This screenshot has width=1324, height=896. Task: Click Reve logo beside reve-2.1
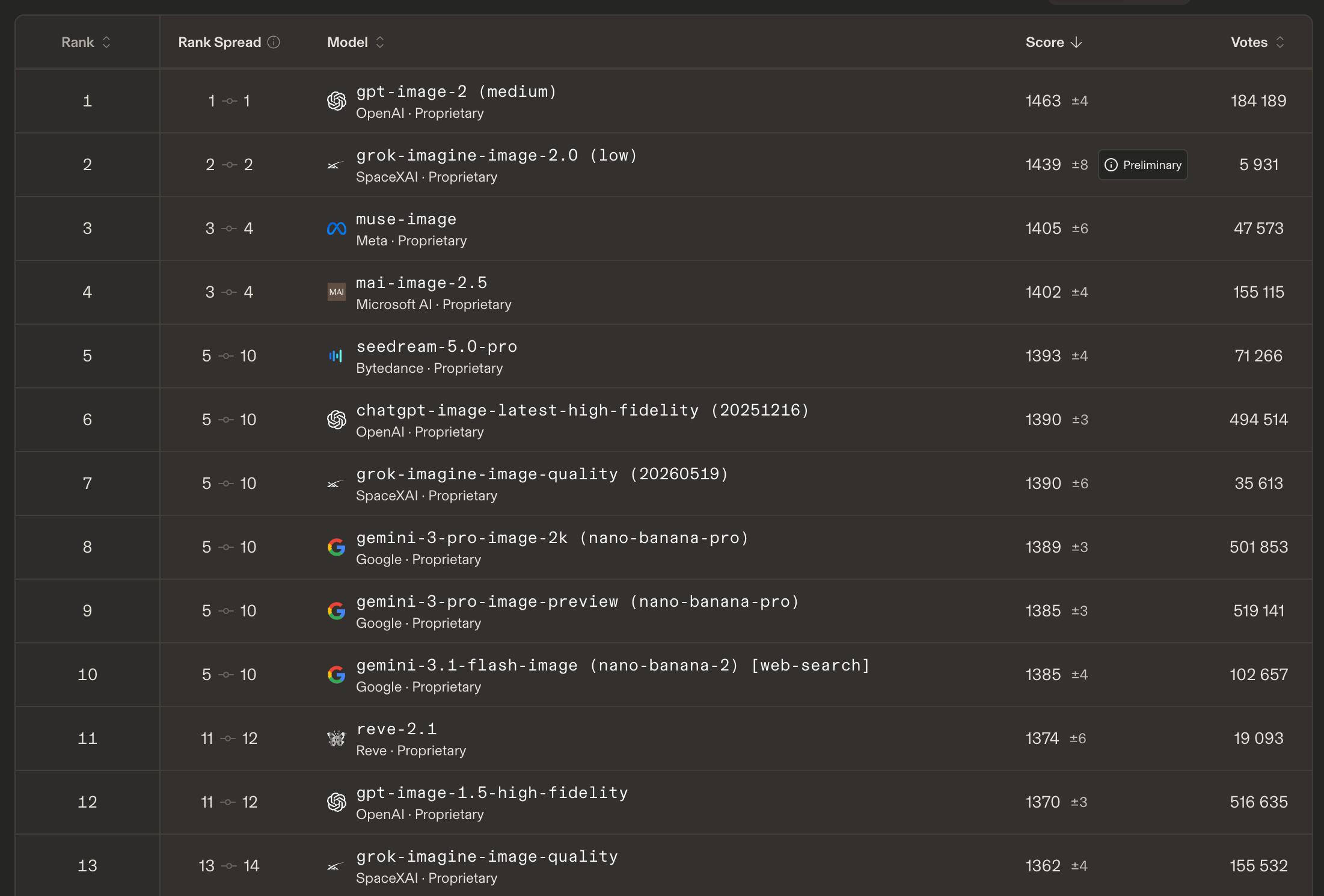click(337, 738)
